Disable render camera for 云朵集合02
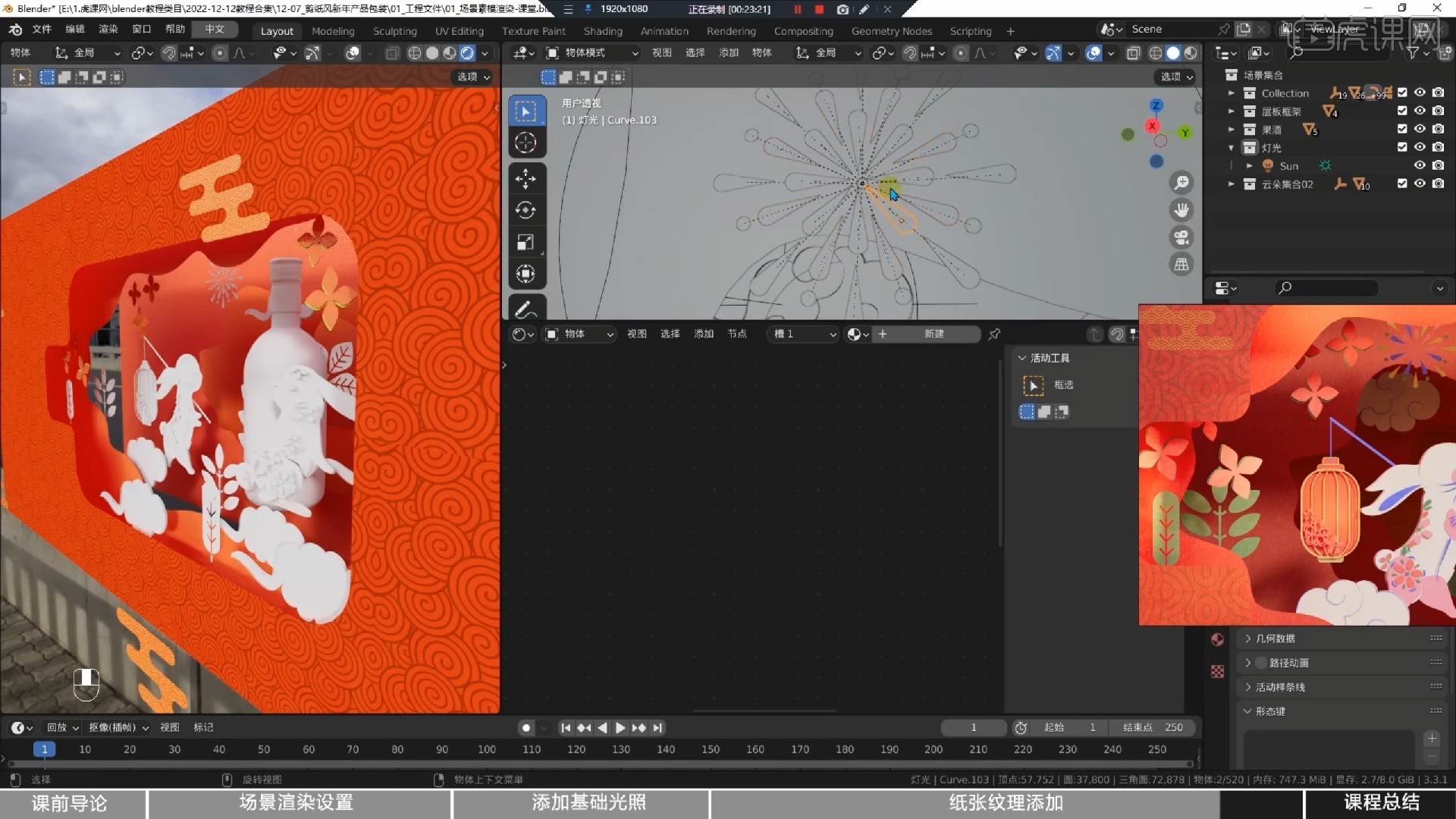The width and height of the screenshot is (1456, 819). pos(1438,184)
